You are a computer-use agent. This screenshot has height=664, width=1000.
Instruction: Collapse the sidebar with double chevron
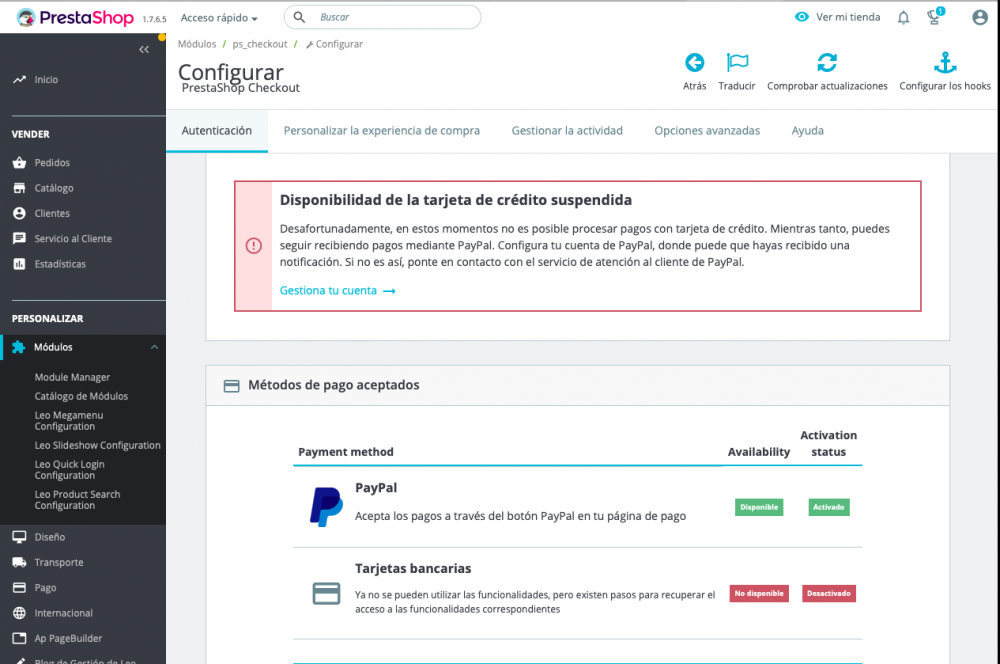[x=143, y=48]
